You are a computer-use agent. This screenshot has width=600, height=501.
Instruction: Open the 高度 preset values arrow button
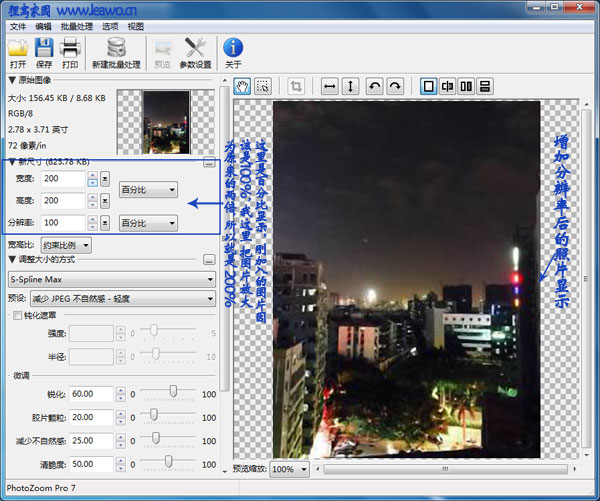click(105, 201)
